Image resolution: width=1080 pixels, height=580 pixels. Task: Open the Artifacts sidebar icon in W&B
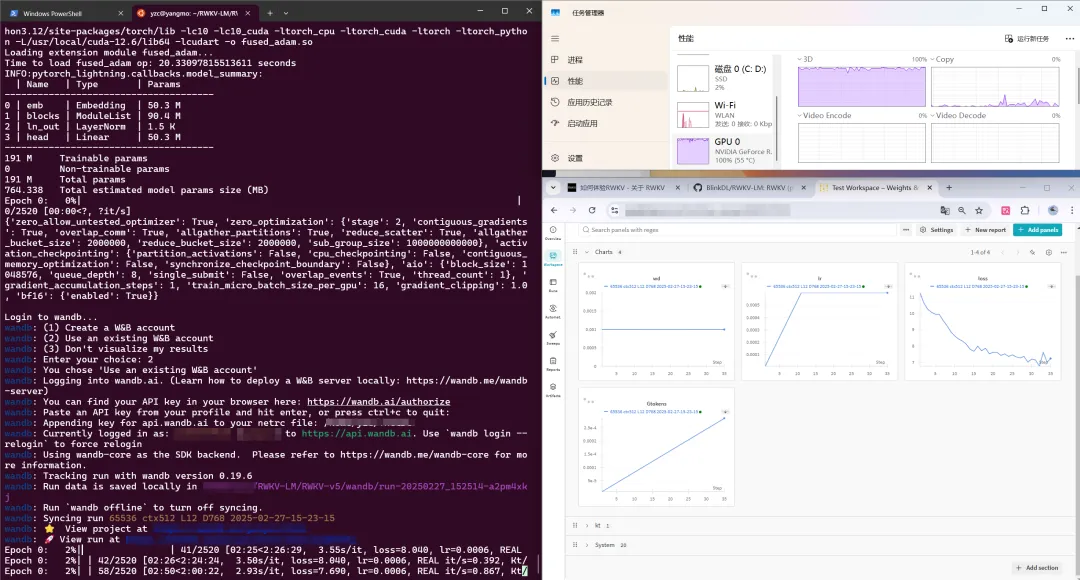coord(553,390)
